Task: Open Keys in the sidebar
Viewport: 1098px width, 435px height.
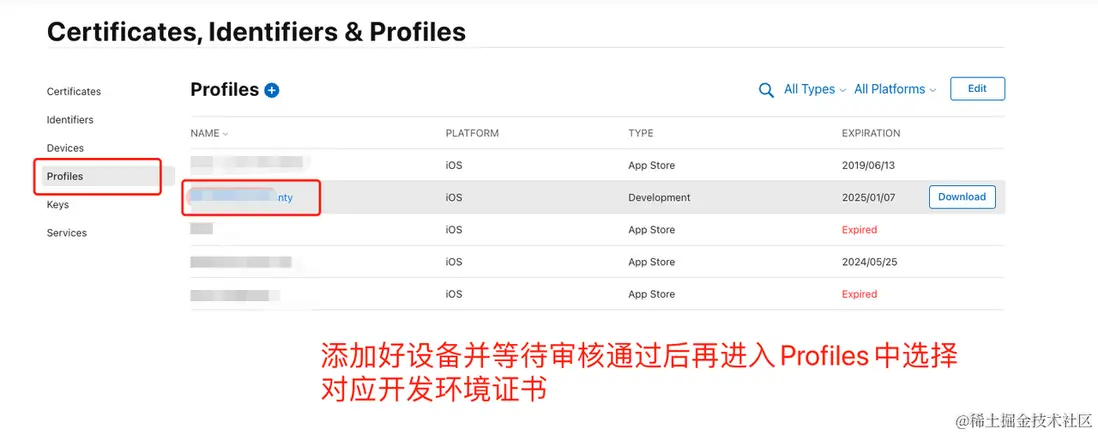Action: [x=58, y=204]
